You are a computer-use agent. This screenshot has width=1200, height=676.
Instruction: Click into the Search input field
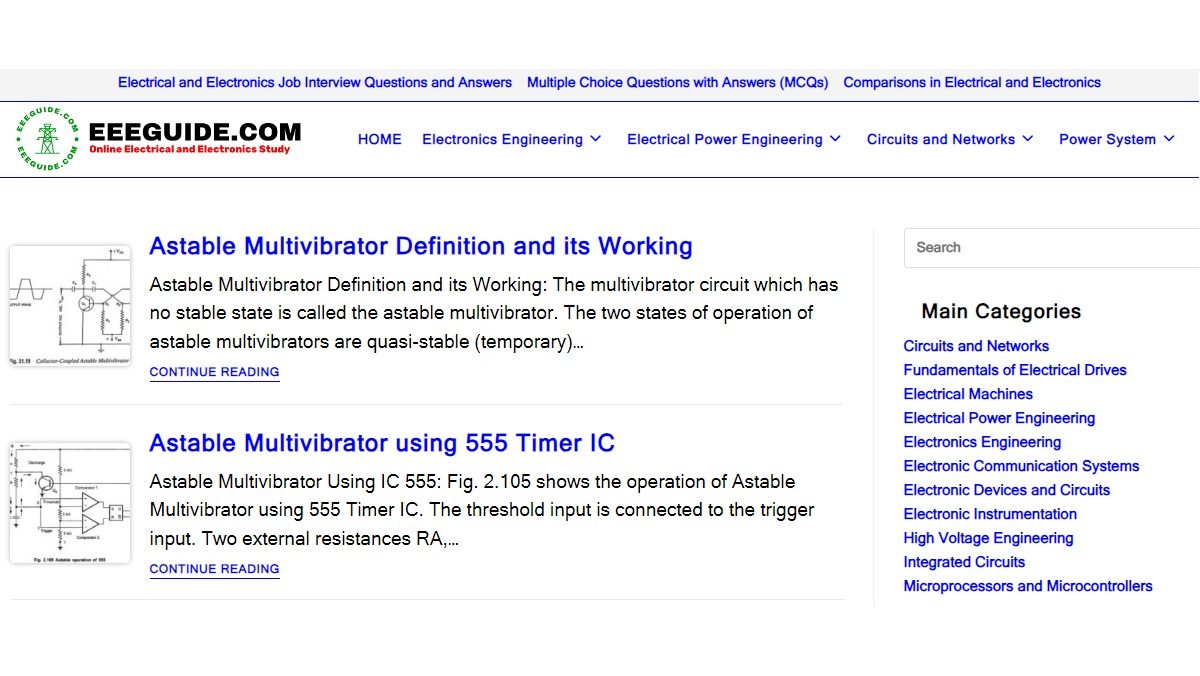point(1050,247)
